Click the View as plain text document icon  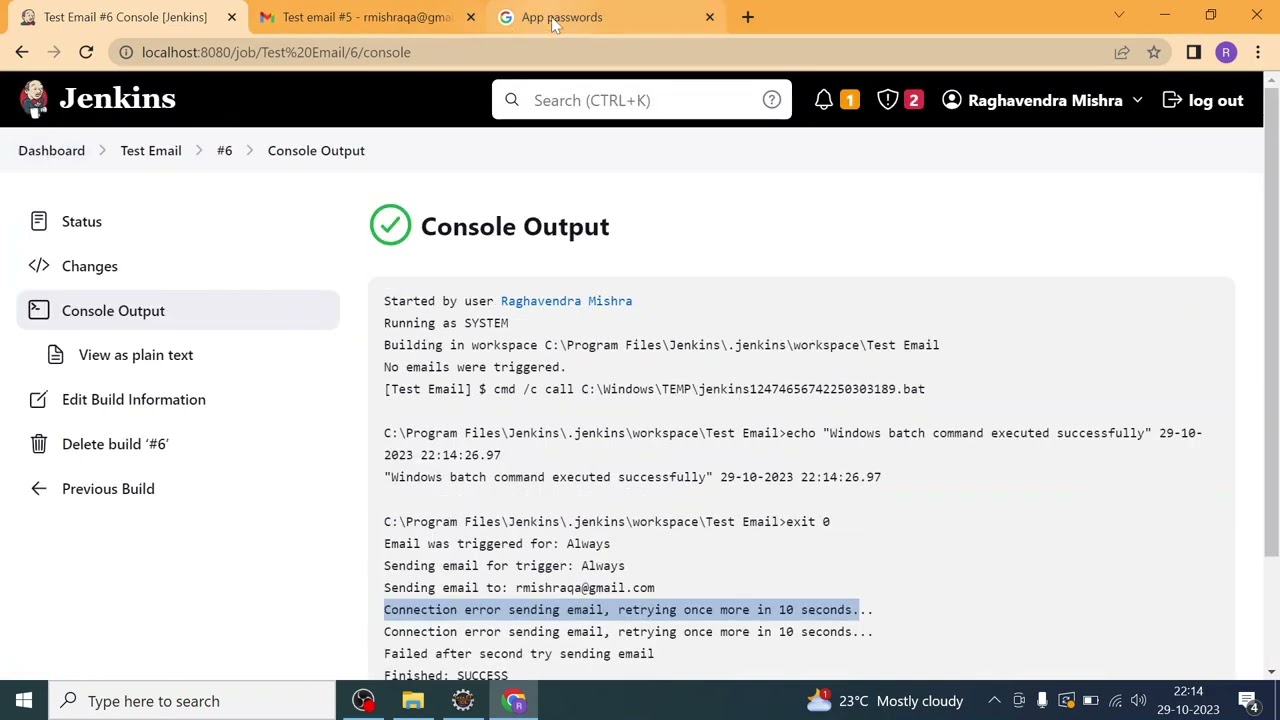pyautogui.click(x=56, y=355)
